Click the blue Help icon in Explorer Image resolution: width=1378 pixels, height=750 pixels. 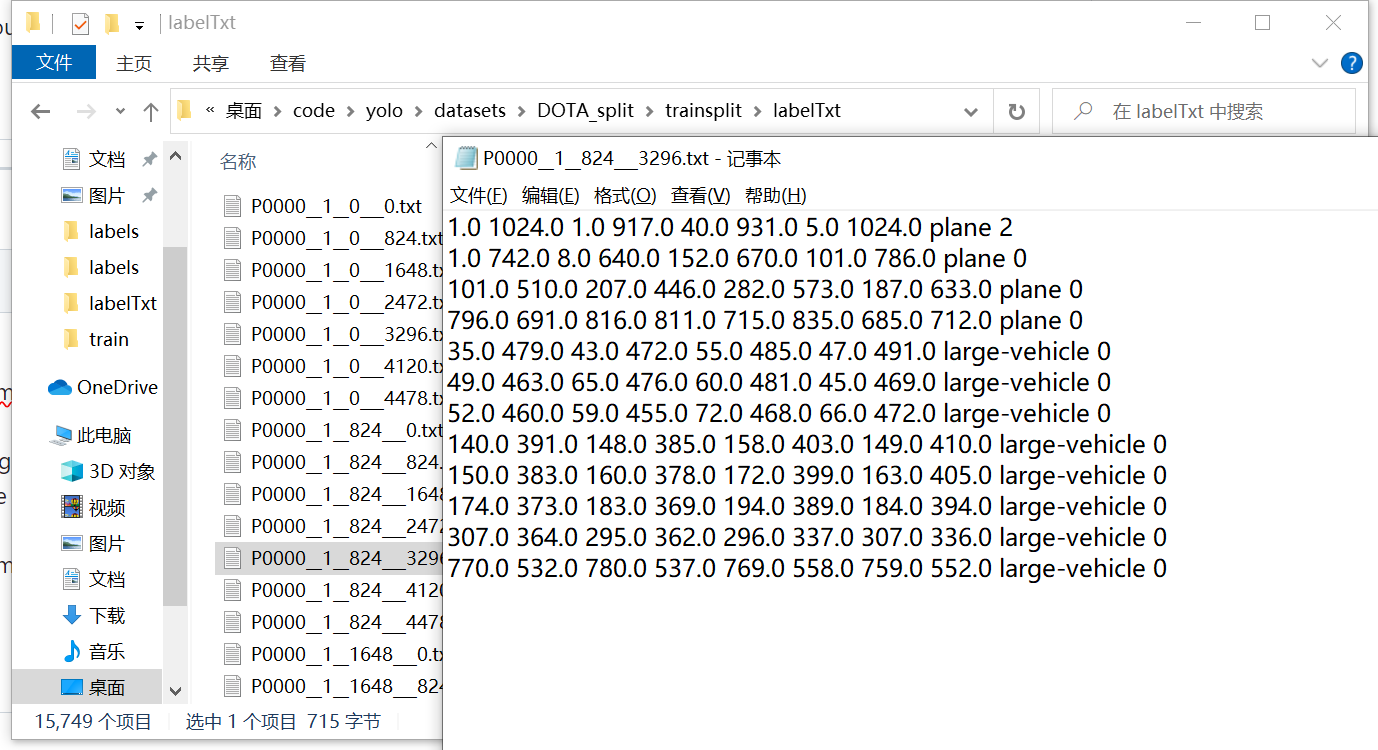1352,63
